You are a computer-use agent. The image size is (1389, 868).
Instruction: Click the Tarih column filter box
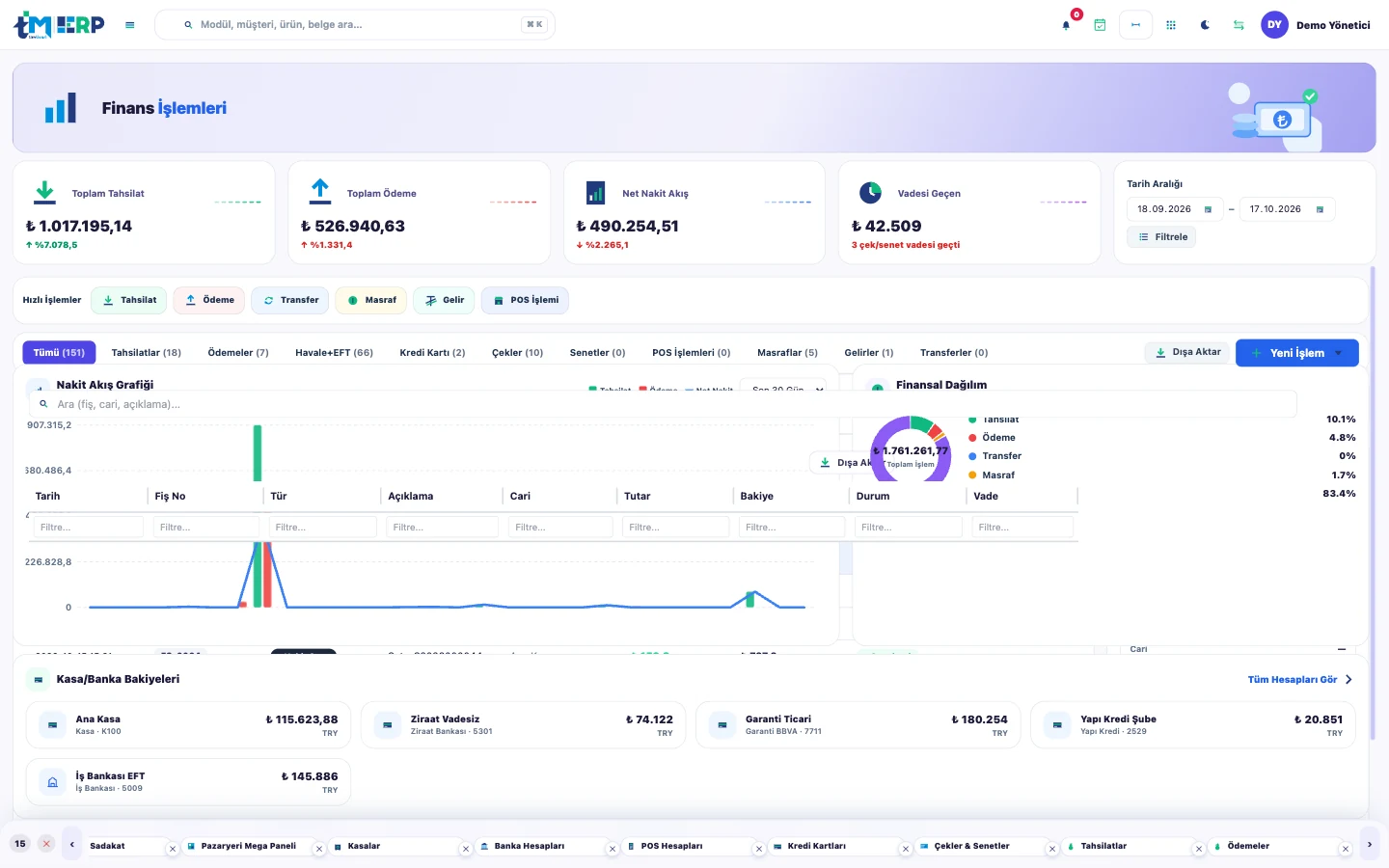click(89, 528)
